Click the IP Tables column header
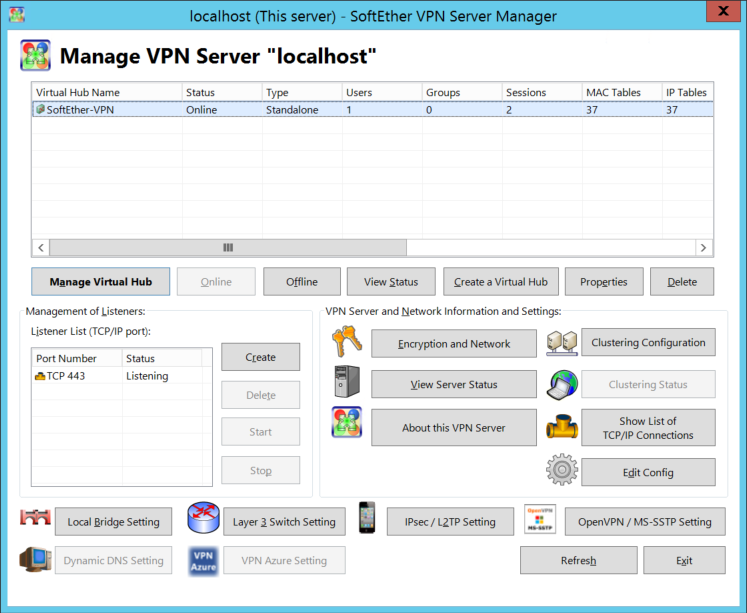Image resolution: width=747 pixels, height=613 pixels. (687, 92)
